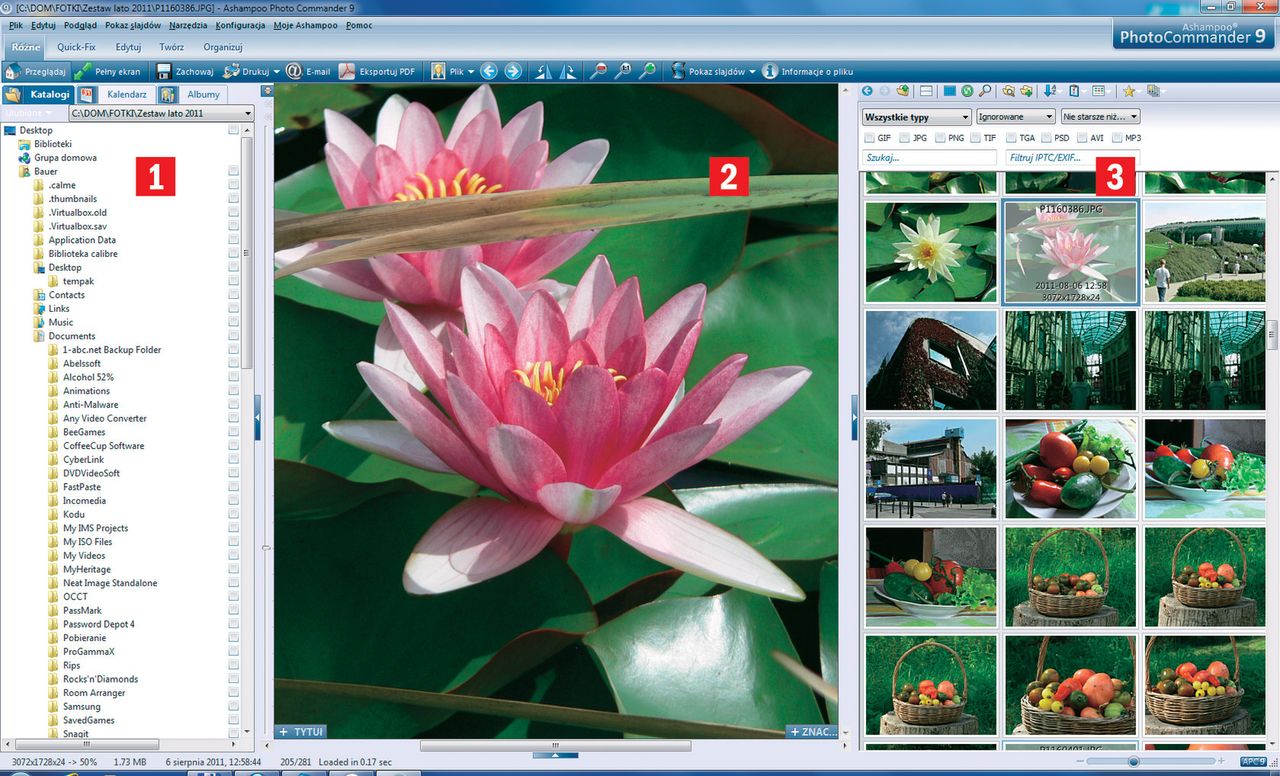The width and height of the screenshot is (1280, 776).
Task: Create a new folder with plus icon
Action: 1026,91
